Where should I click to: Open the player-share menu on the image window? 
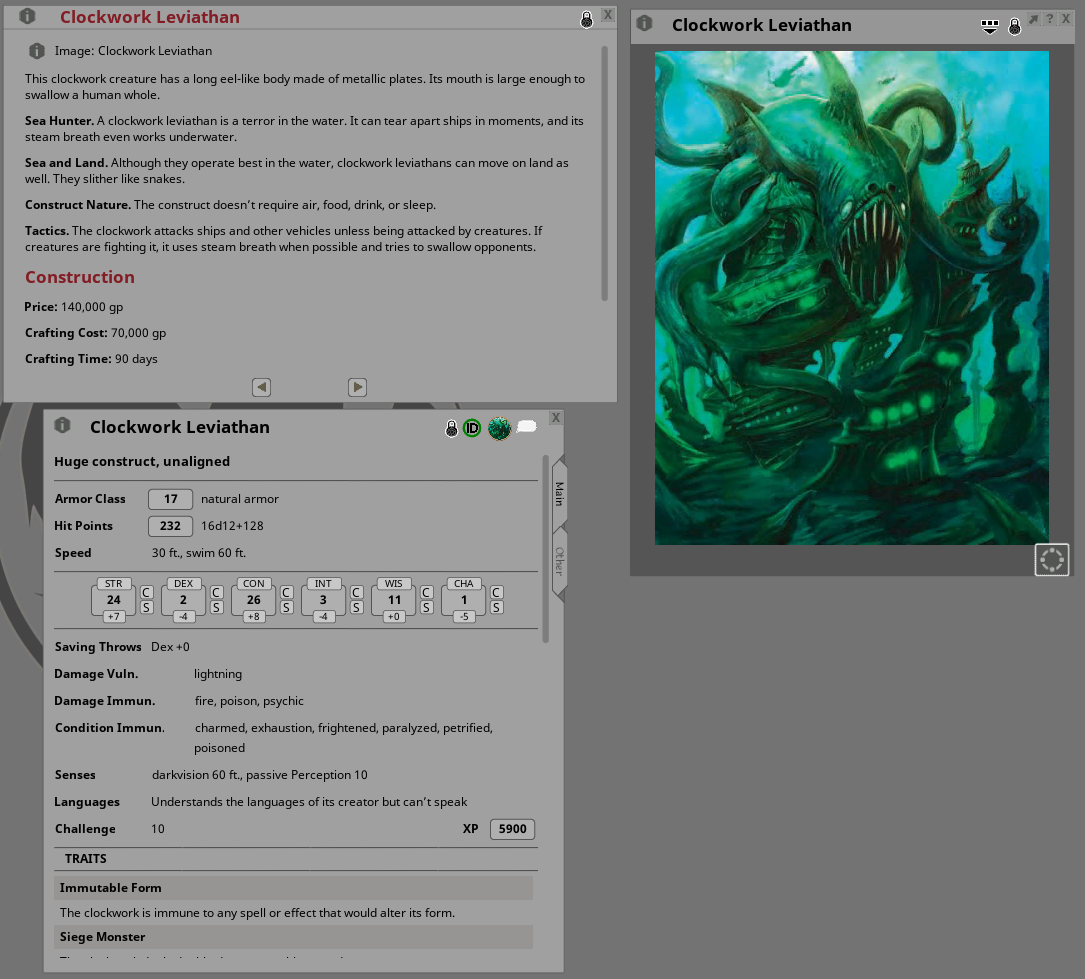(989, 26)
